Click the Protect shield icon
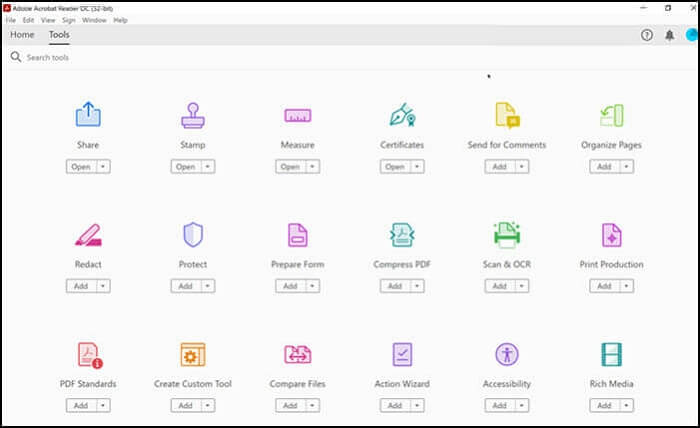Image resolution: width=700 pixels, height=428 pixels. point(193,235)
